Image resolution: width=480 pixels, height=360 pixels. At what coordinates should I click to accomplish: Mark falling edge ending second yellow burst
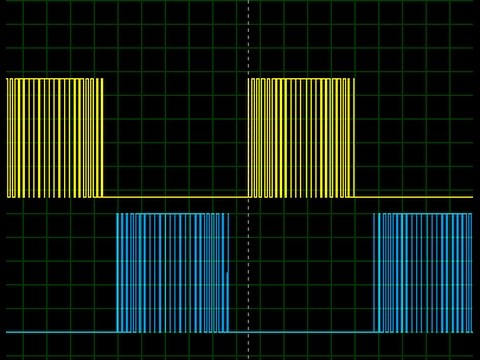pyautogui.click(x=354, y=138)
